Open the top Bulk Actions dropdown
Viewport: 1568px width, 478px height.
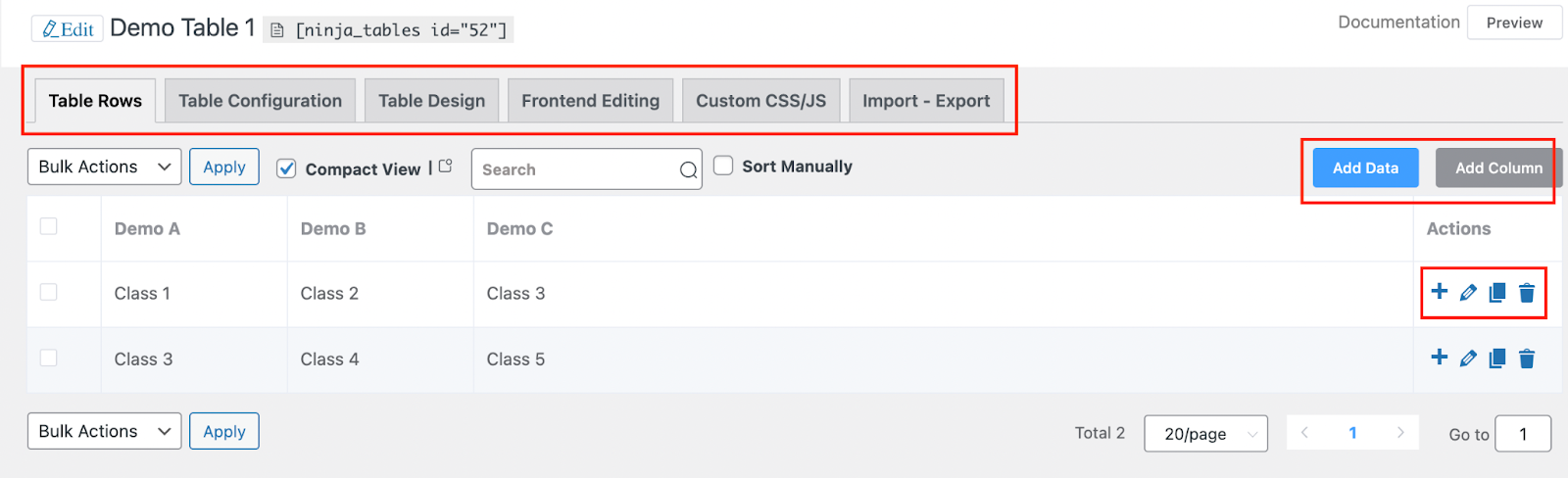tap(104, 167)
